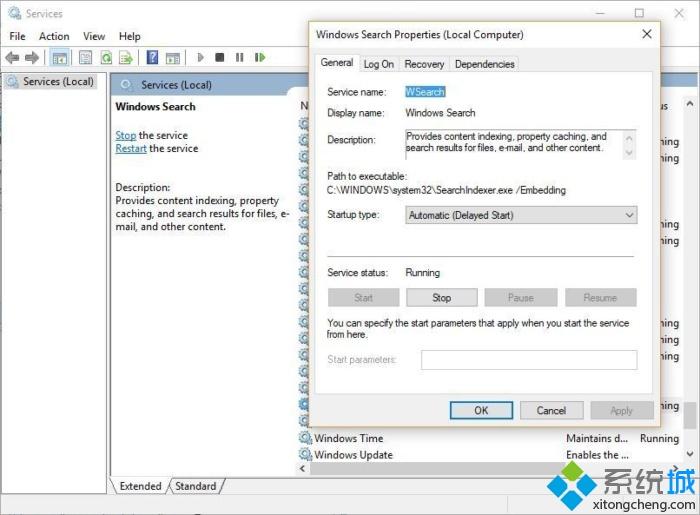The height and width of the screenshot is (515, 700).
Task: Click the Cancel button
Action: coord(551,411)
